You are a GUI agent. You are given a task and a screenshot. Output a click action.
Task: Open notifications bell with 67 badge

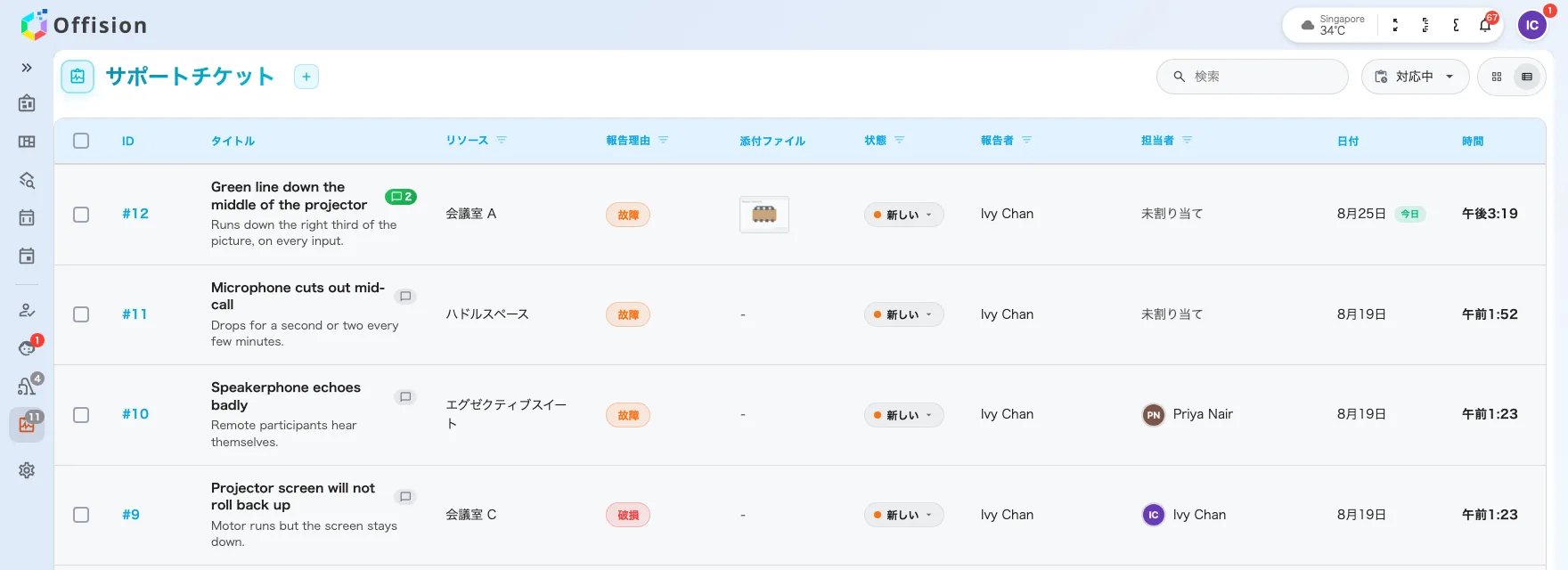coord(1485,25)
